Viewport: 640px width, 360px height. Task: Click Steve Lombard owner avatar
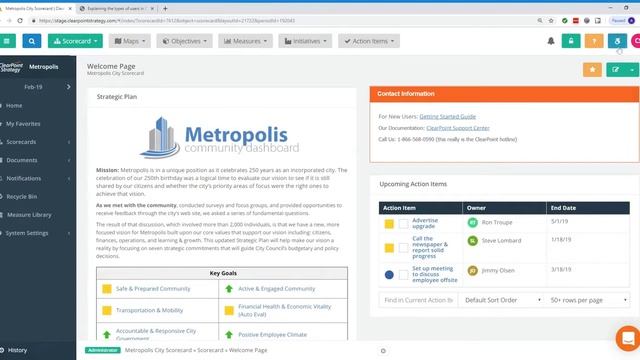click(472, 241)
